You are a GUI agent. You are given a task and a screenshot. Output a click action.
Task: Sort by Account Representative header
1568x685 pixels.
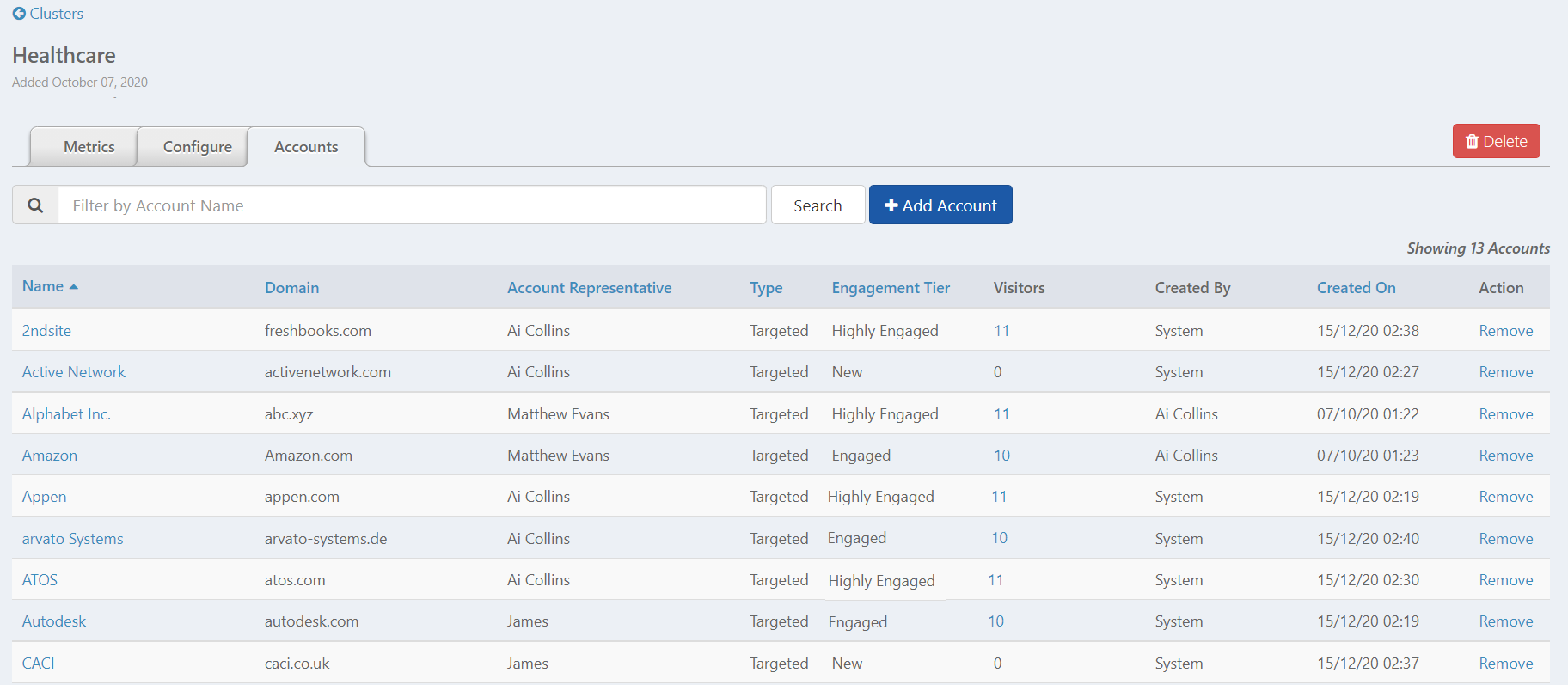coord(589,288)
